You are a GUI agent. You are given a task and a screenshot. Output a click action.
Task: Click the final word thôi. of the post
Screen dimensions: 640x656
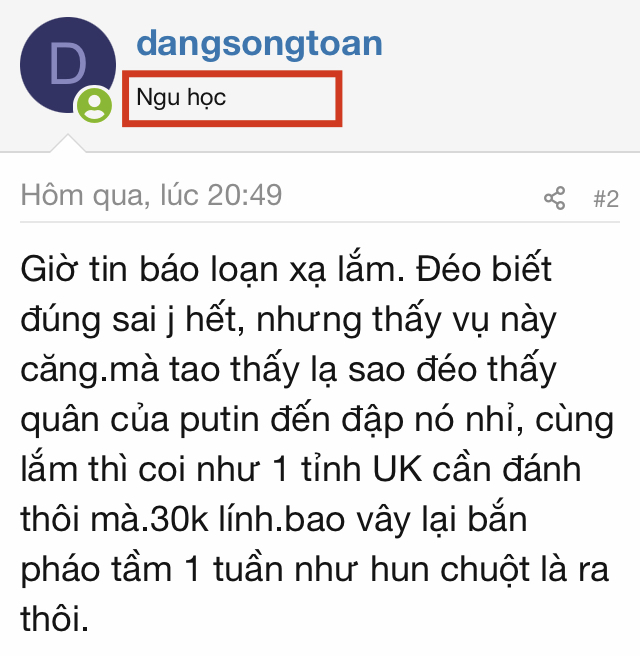click(x=54, y=619)
